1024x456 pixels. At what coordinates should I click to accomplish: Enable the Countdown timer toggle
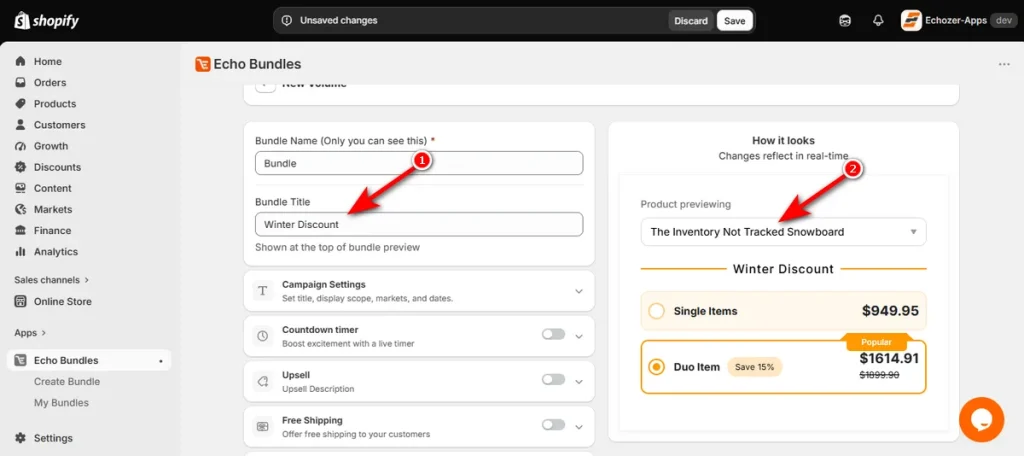(x=553, y=334)
